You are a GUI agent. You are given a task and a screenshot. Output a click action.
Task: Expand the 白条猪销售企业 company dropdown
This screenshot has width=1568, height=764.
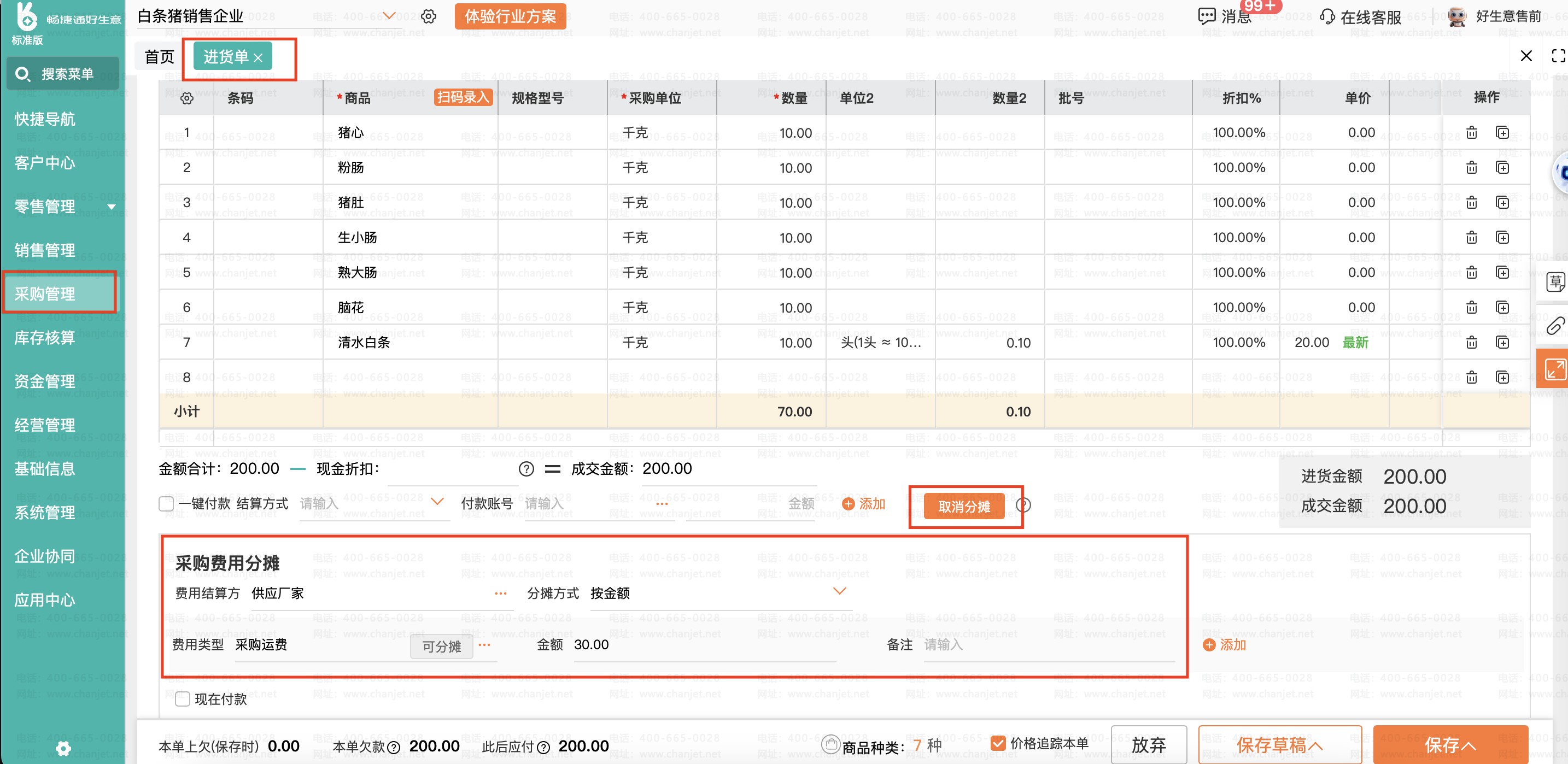[x=389, y=15]
